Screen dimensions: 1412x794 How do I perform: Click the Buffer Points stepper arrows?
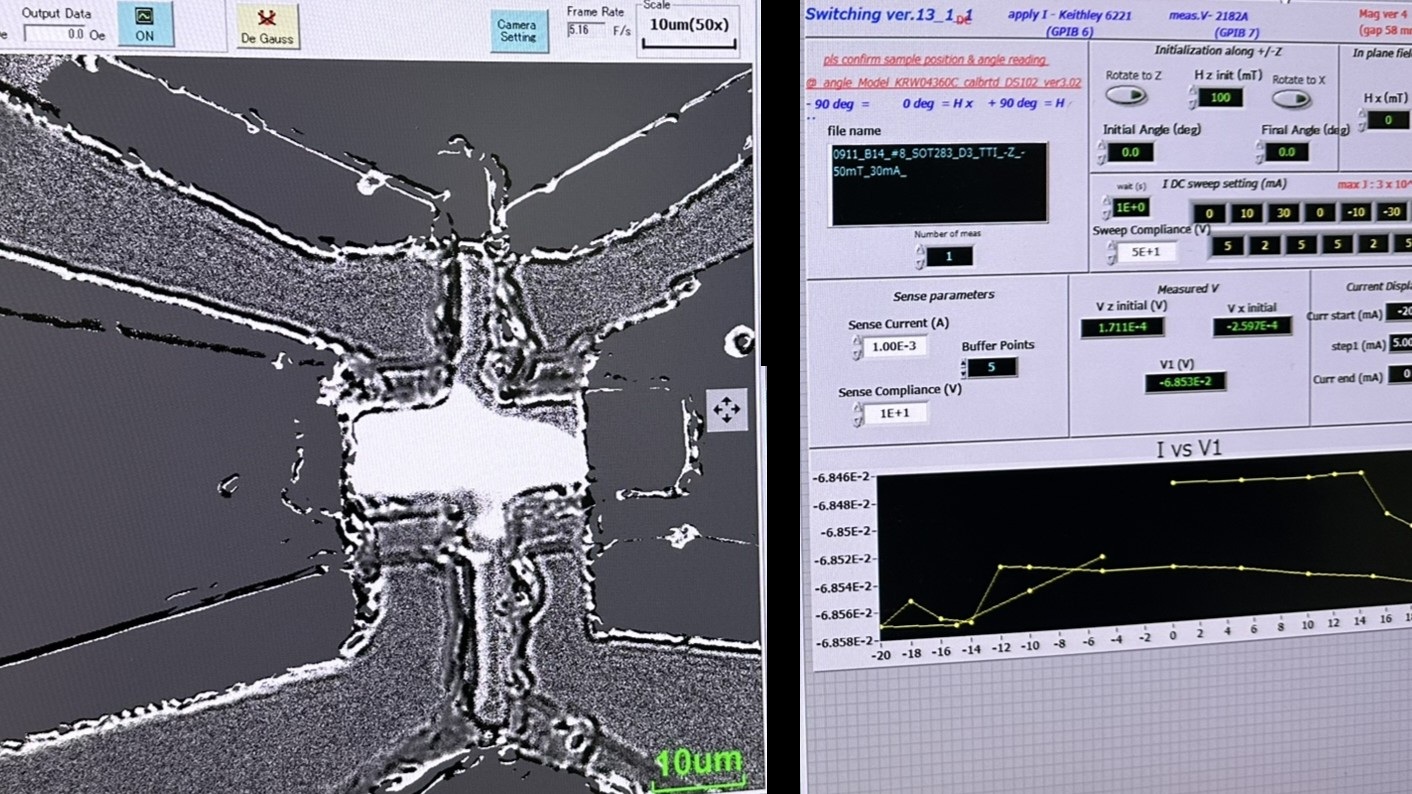961,367
